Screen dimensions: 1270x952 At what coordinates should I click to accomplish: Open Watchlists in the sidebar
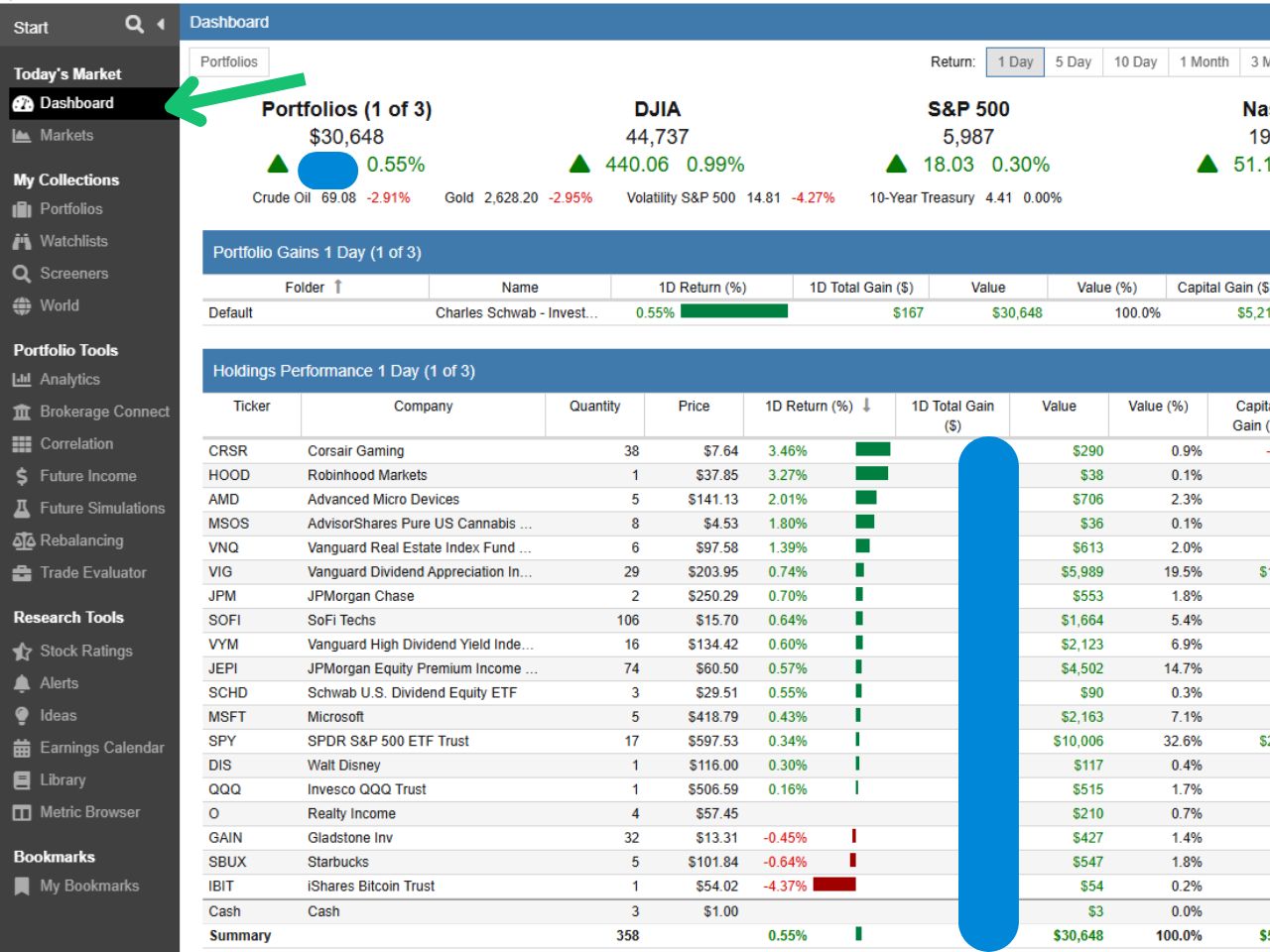point(73,241)
